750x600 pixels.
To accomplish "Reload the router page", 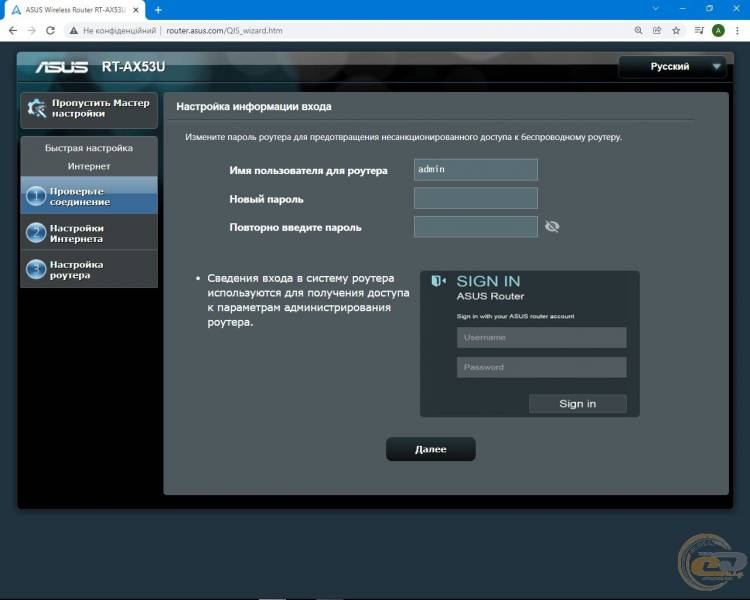I will pos(50,31).
